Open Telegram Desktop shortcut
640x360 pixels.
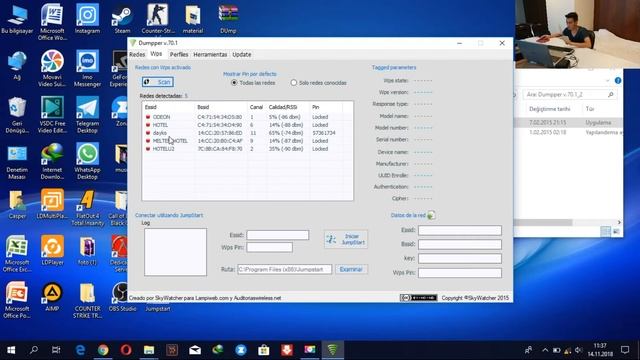[x=87, y=115]
